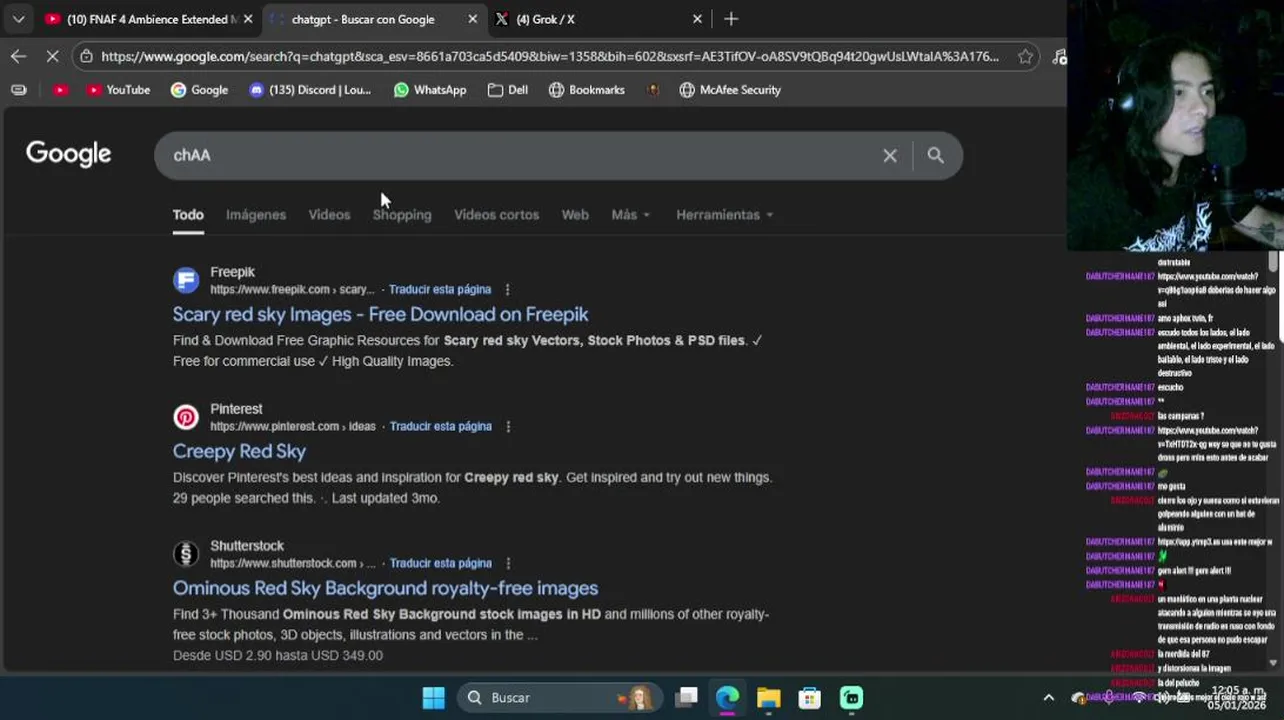Click the Freepik site favicon
The width and height of the screenshot is (1284, 720).
tap(186, 280)
